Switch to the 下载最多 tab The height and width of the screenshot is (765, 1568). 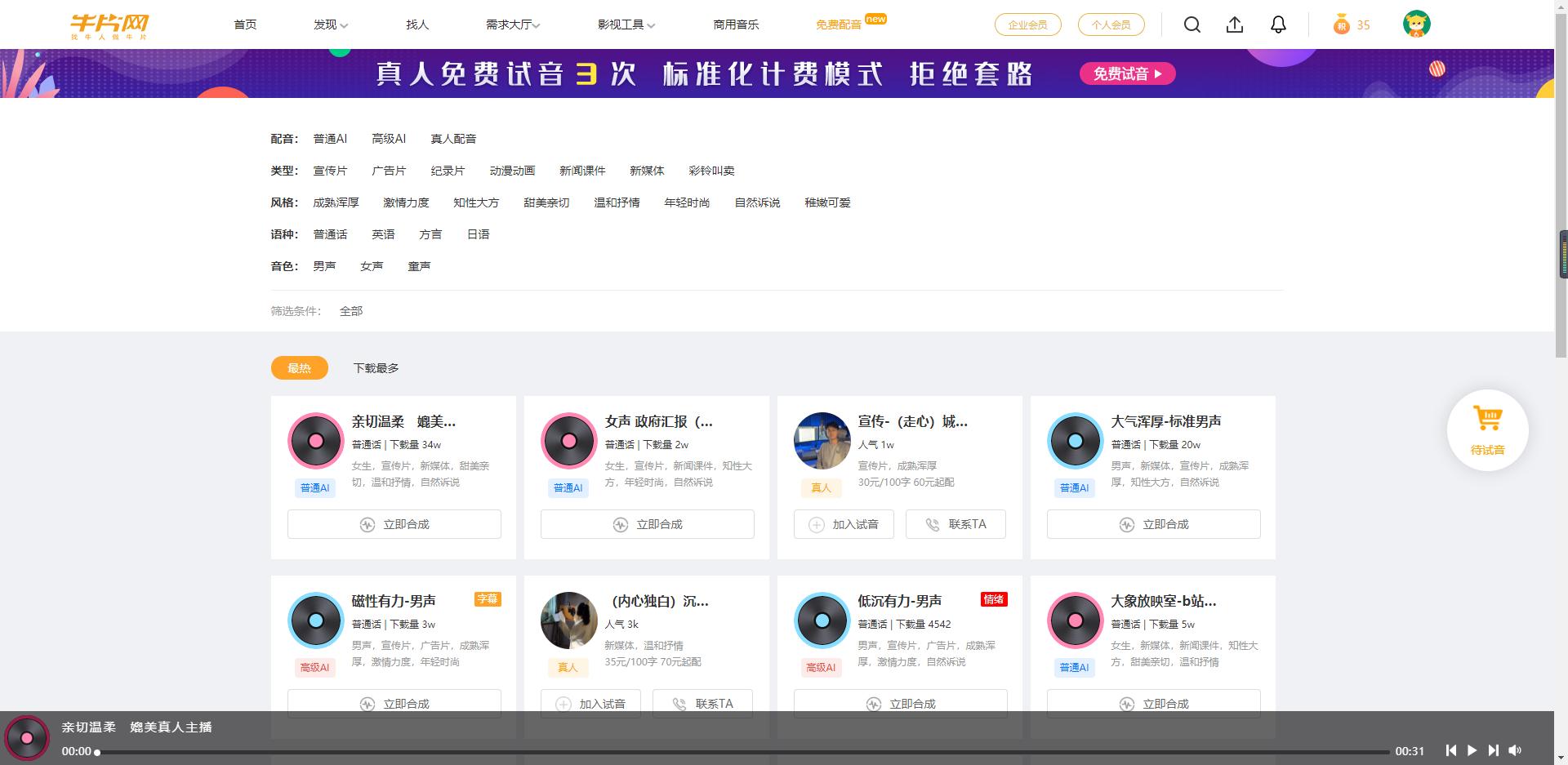pos(375,367)
